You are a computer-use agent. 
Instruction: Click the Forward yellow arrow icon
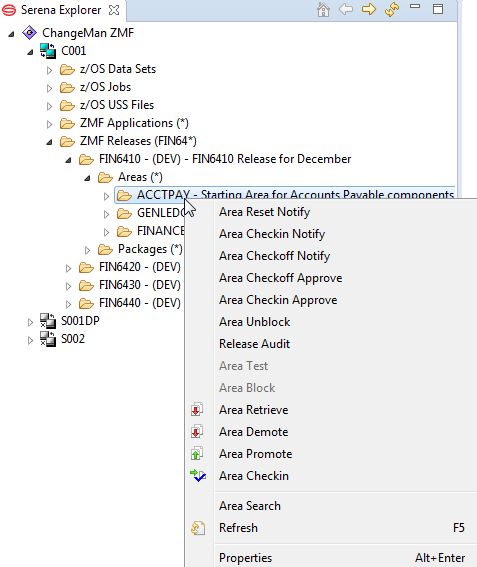click(369, 9)
